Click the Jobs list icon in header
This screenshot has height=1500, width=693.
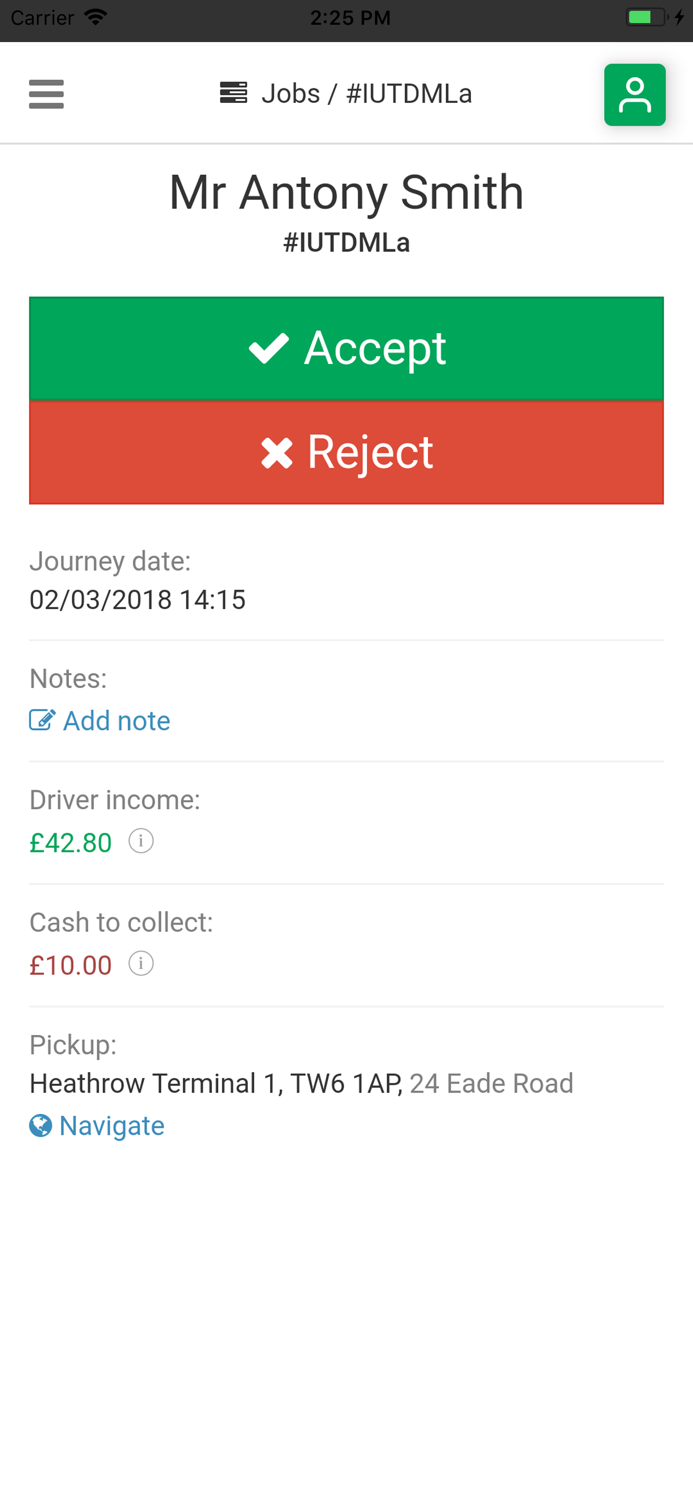click(233, 93)
